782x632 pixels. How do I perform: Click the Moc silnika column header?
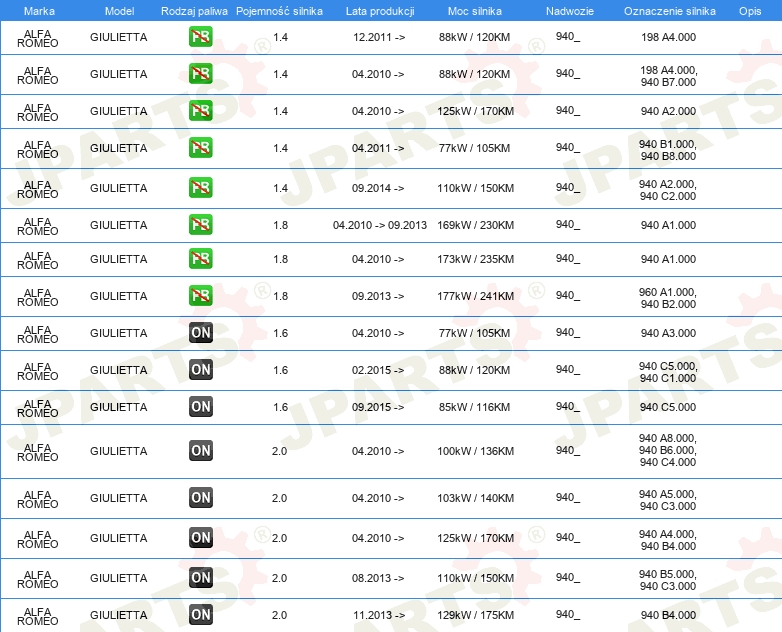tap(475, 11)
